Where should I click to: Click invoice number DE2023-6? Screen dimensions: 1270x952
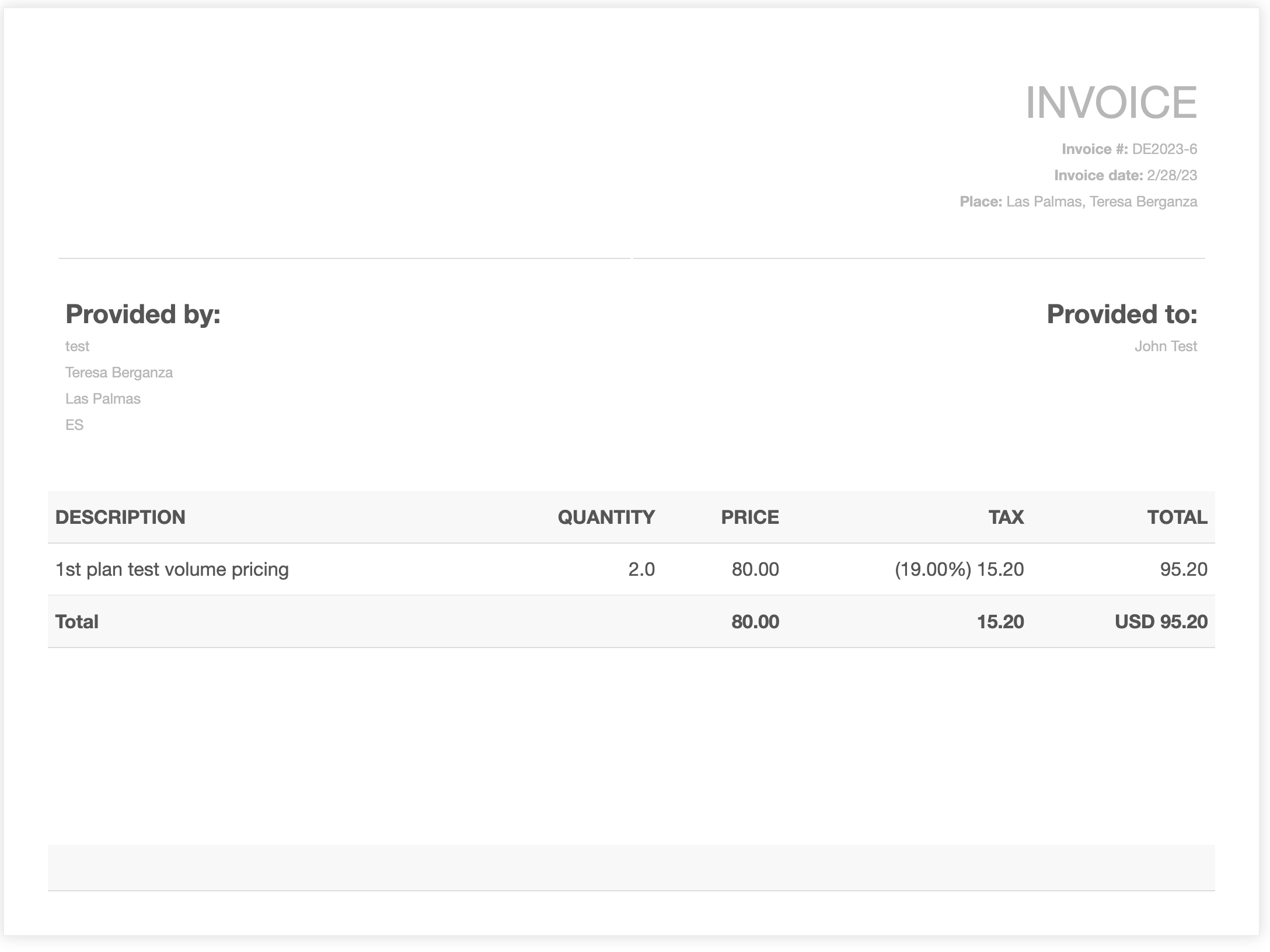click(x=1164, y=149)
